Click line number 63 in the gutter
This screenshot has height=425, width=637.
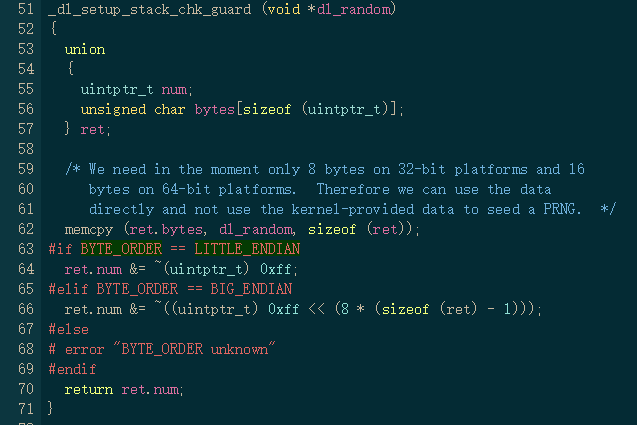[24, 249]
